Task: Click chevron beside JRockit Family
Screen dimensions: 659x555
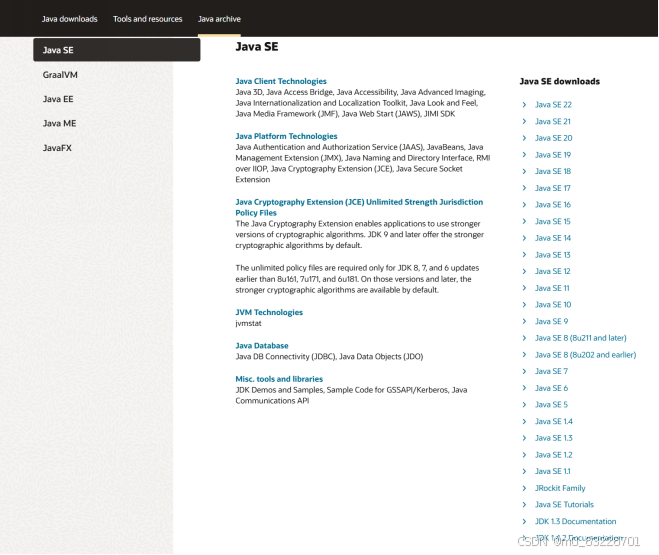Action: [x=524, y=488]
